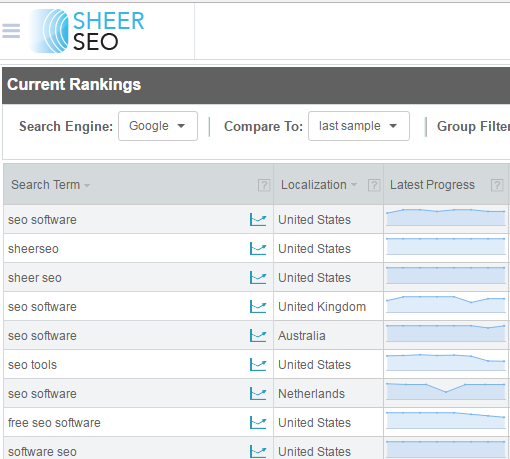510x459 pixels.
Task: Select the free seo software search term
Action: point(54,423)
